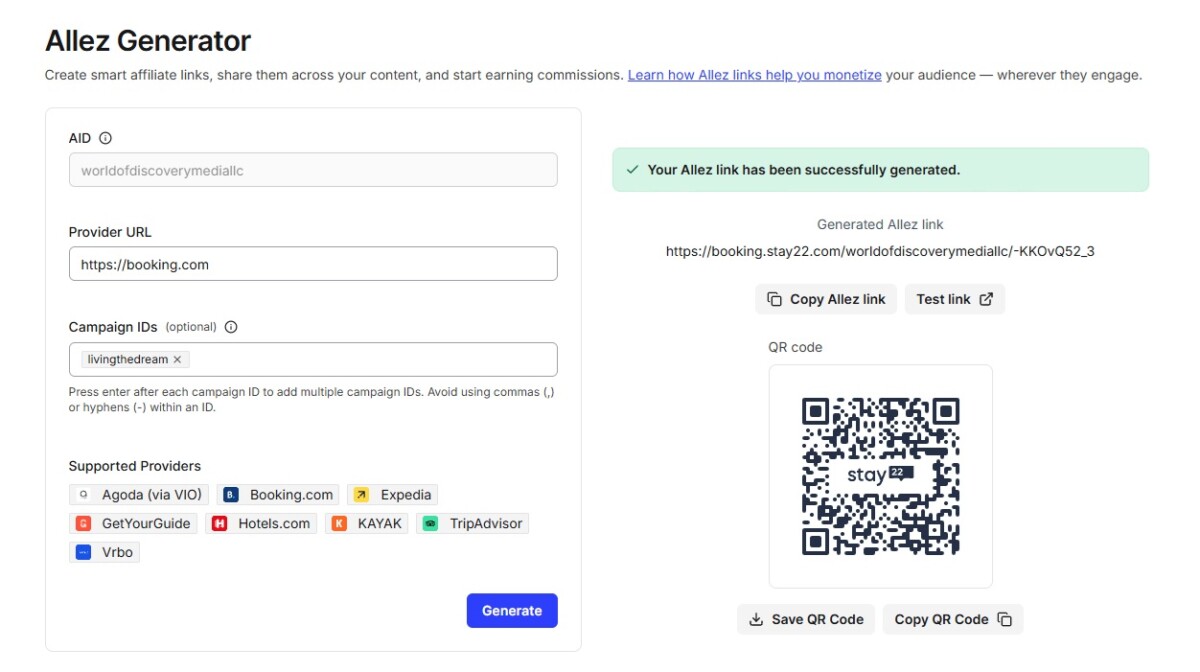Click the Expedia provider label

click(406, 495)
